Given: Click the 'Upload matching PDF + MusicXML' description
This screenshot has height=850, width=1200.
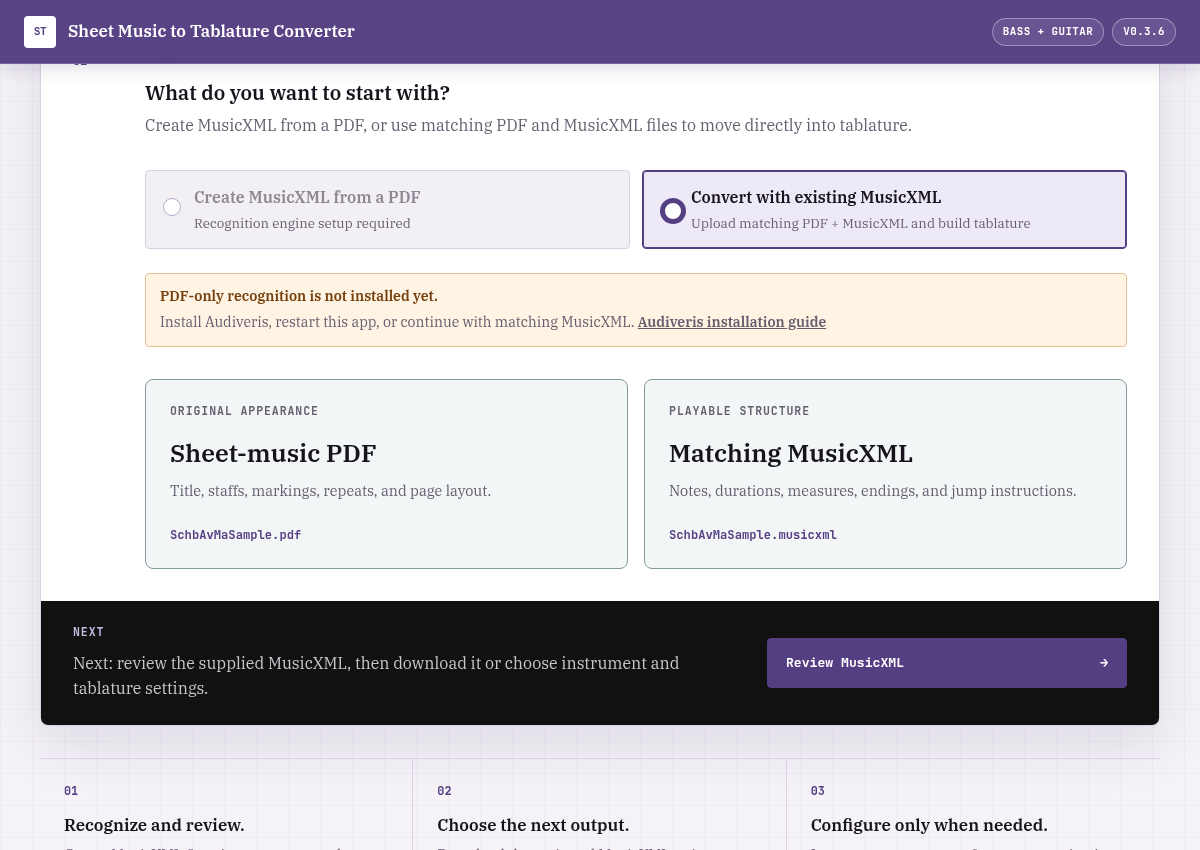Looking at the screenshot, I should click(861, 223).
